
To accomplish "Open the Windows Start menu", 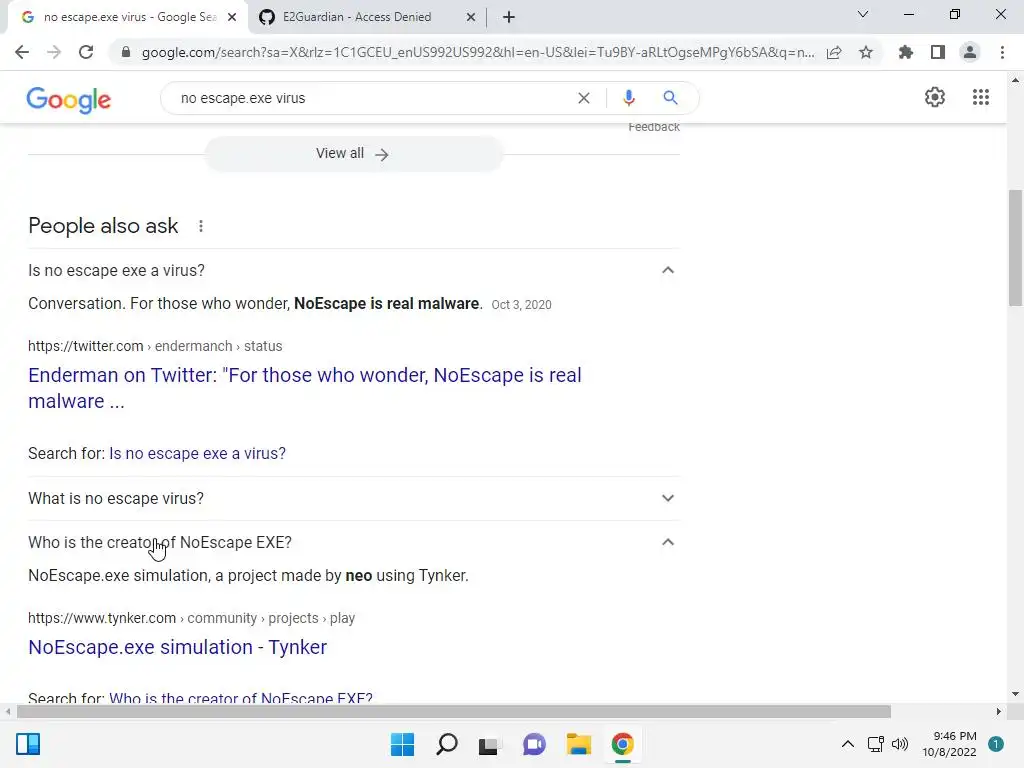I will (x=402, y=744).
